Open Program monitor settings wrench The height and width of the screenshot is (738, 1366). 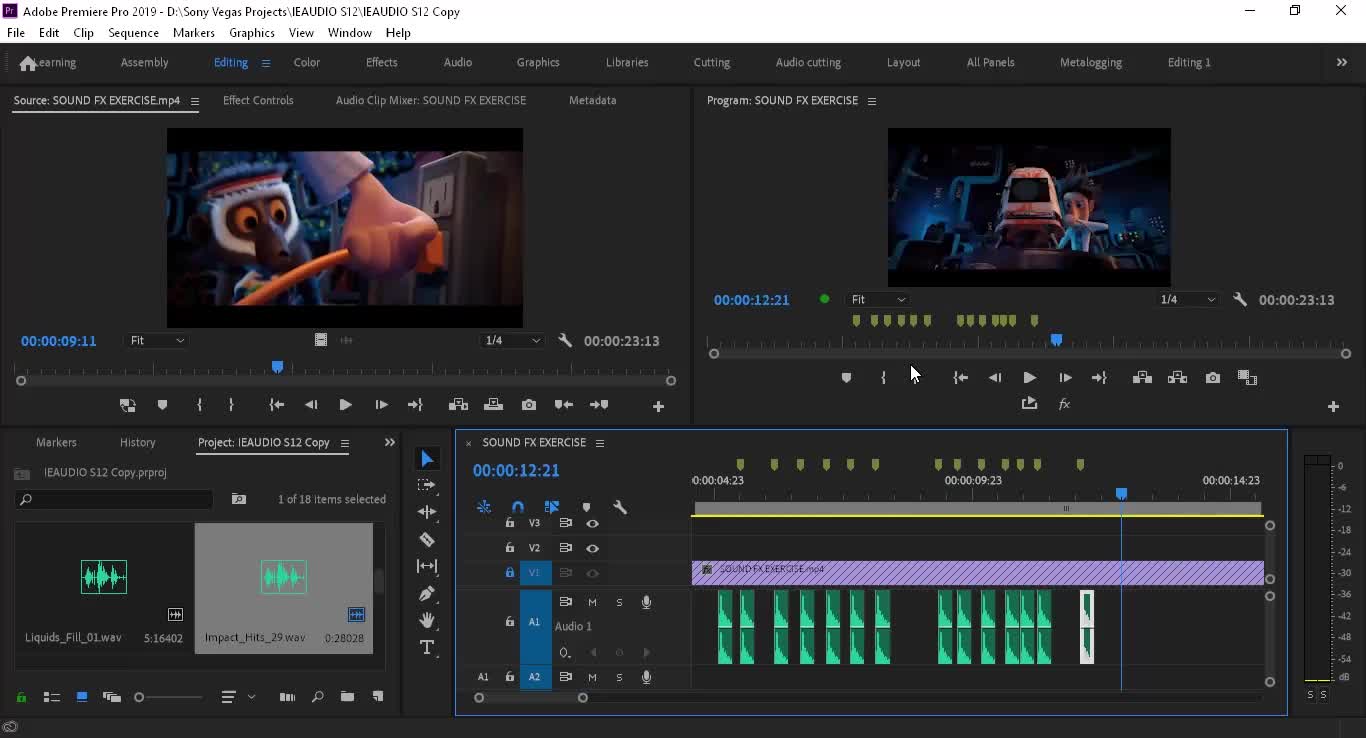pyautogui.click(x=1240, y=300)
